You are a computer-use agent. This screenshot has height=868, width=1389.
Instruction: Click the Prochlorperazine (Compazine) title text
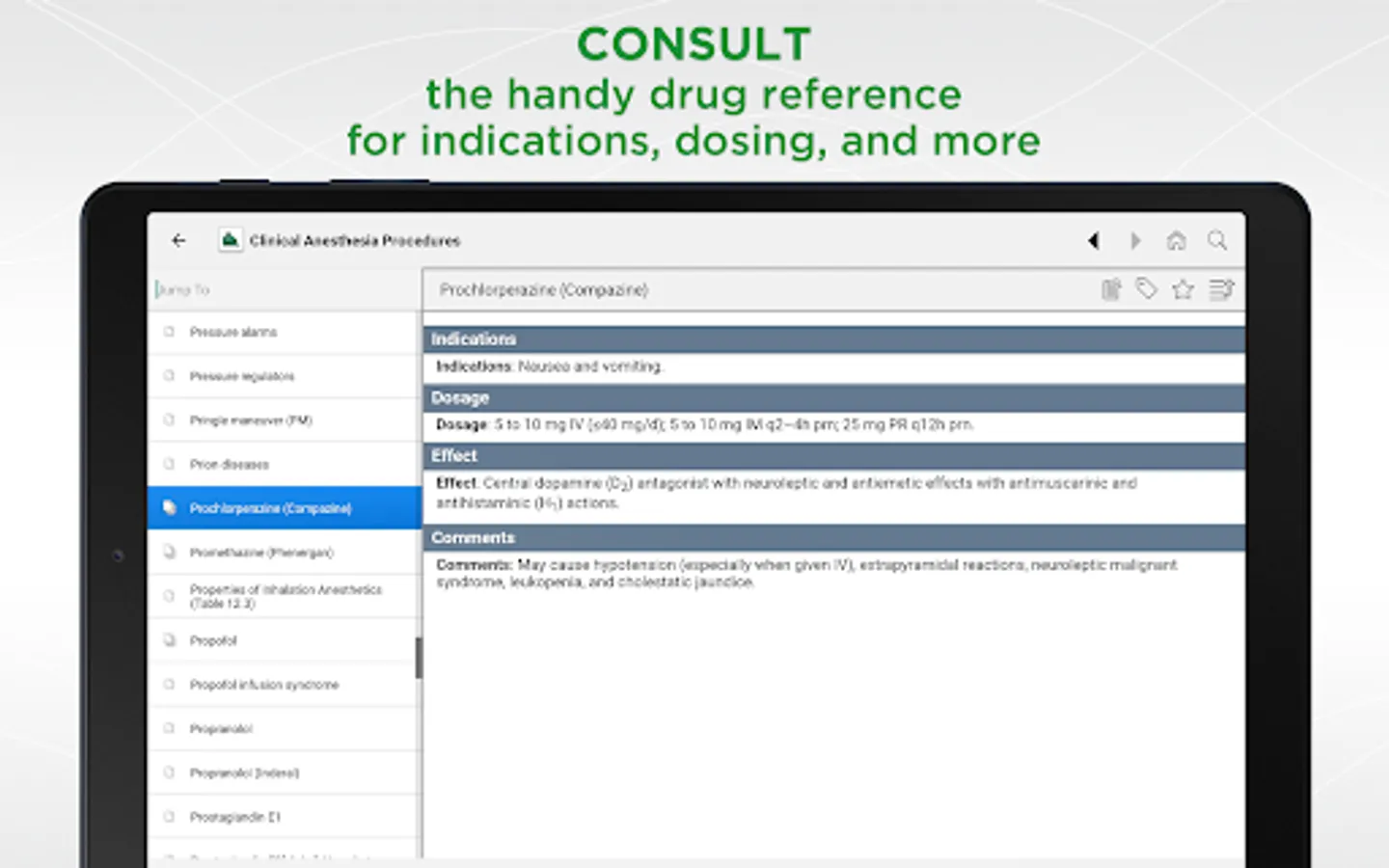(544, 289)
